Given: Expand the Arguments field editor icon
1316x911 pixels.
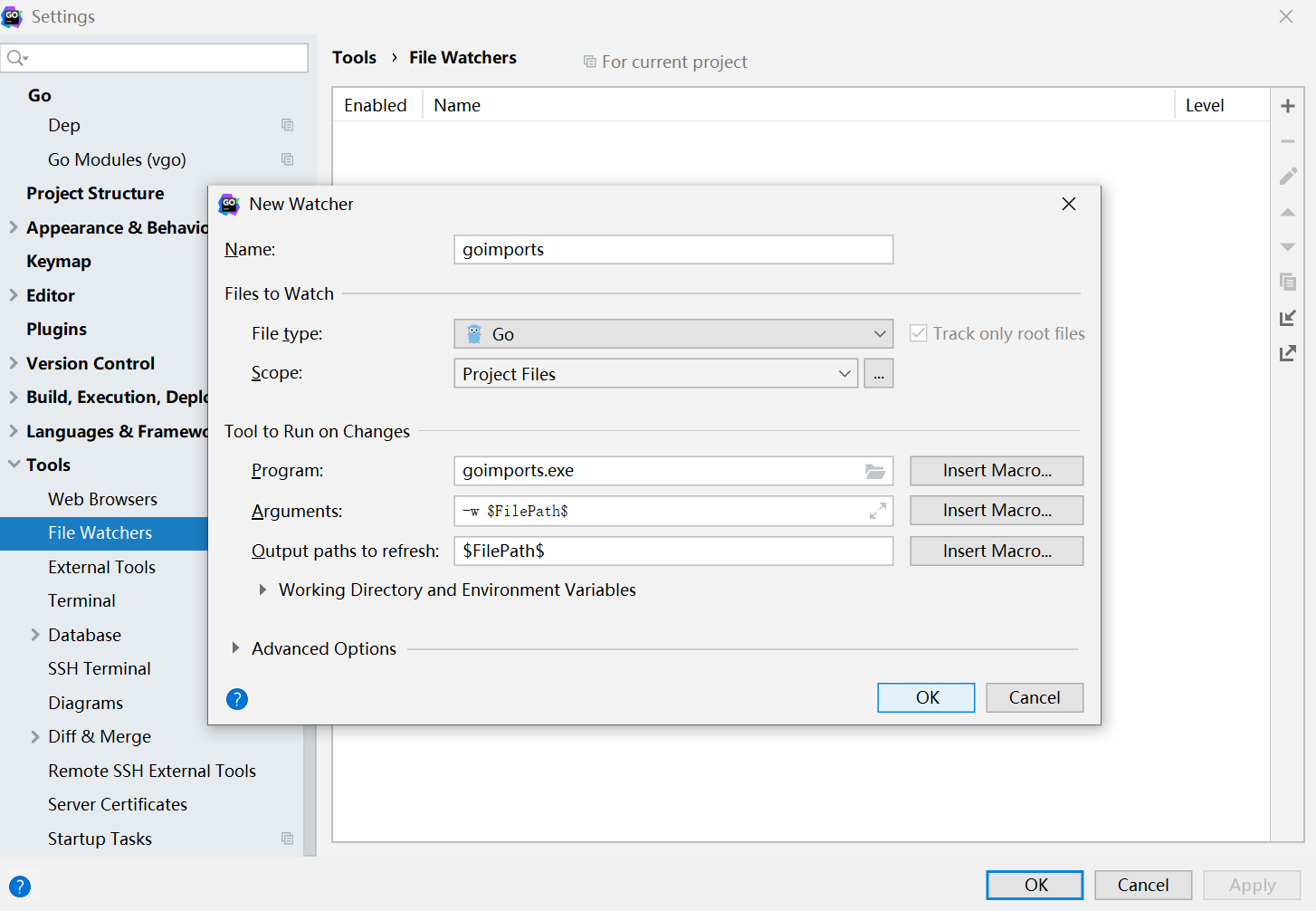Looking at the screenshot, I should pyautogui.click(x=877, y=512).
